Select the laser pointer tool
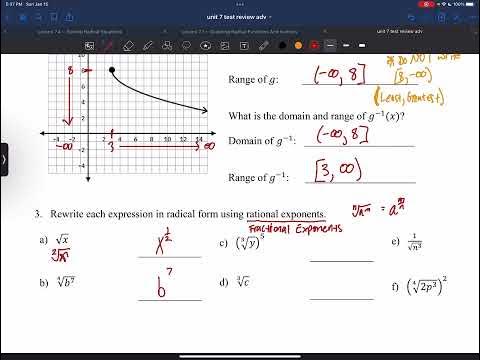480x360 pixels. click(264, 46)
